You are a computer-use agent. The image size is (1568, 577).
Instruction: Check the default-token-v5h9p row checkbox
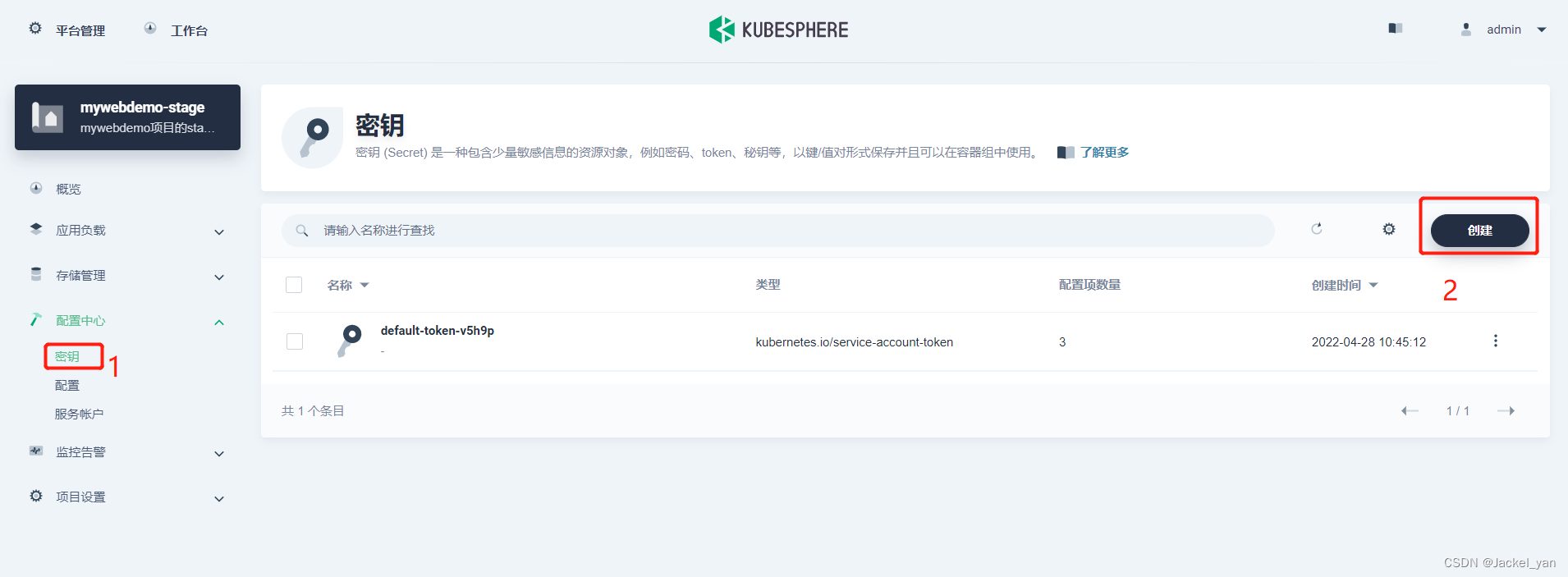(x=294, y=341)
